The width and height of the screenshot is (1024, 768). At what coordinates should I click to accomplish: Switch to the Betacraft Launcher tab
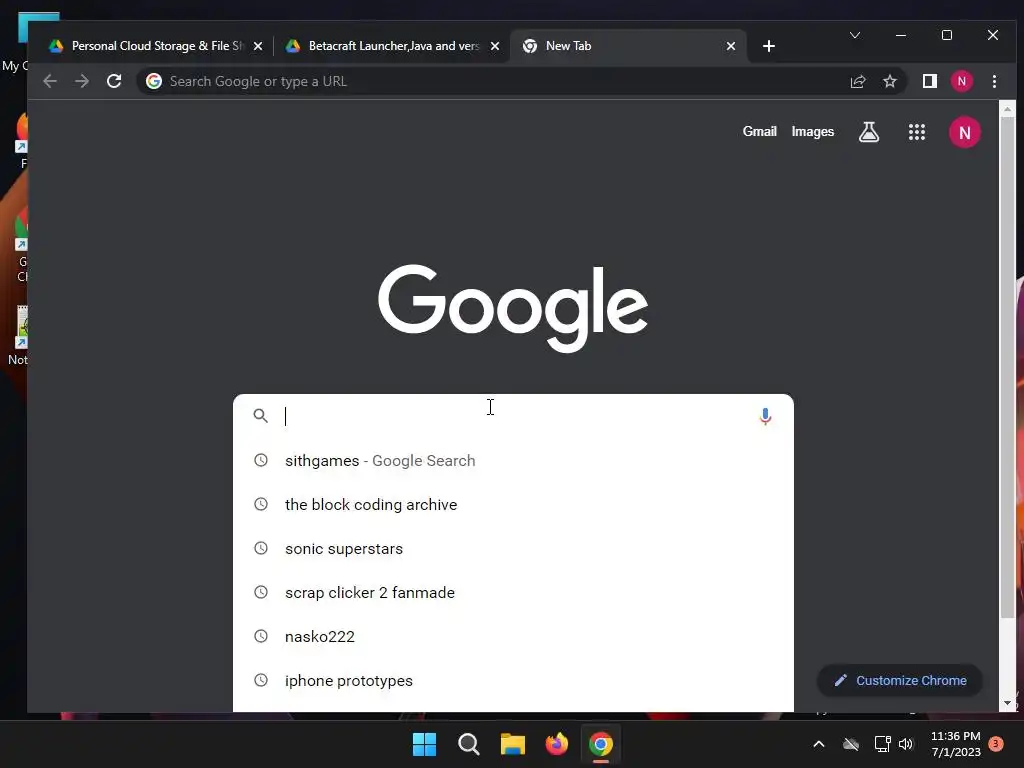click(x=392, y=46)
